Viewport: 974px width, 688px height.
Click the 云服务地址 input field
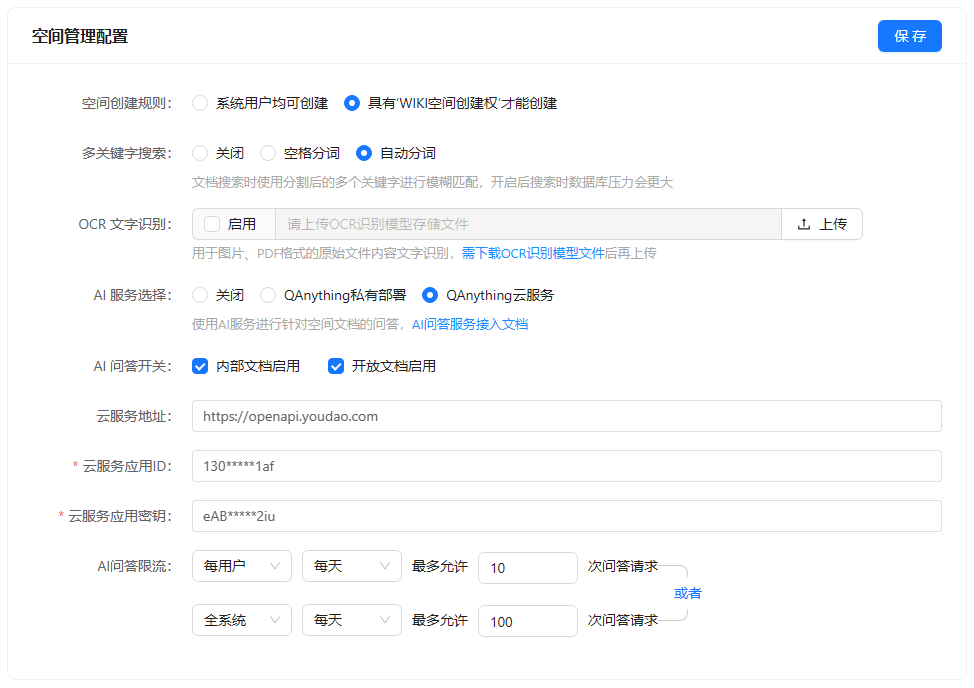(566, 416)
